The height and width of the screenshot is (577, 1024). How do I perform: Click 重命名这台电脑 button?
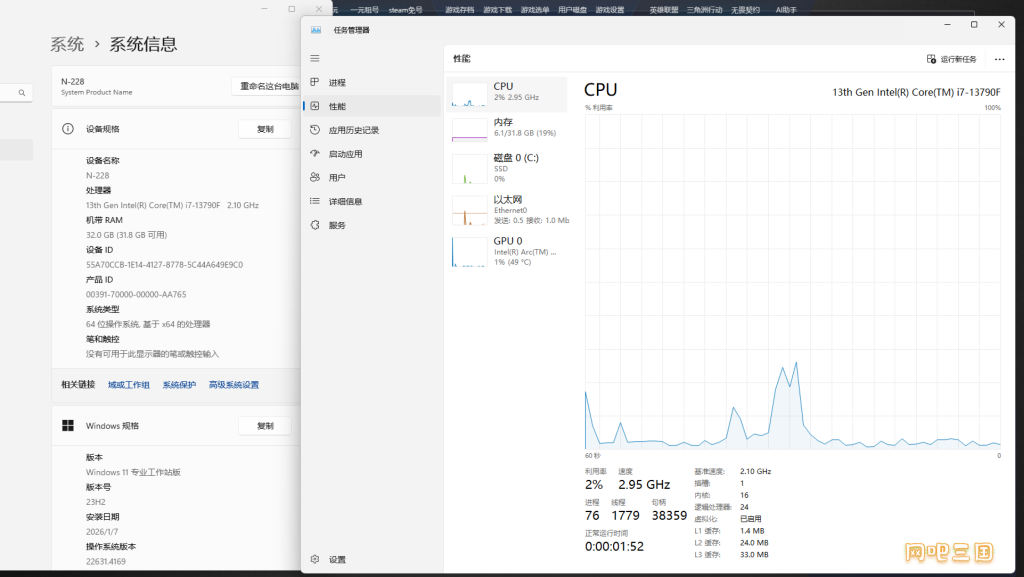pyautogui.click(x=266, y=86)
